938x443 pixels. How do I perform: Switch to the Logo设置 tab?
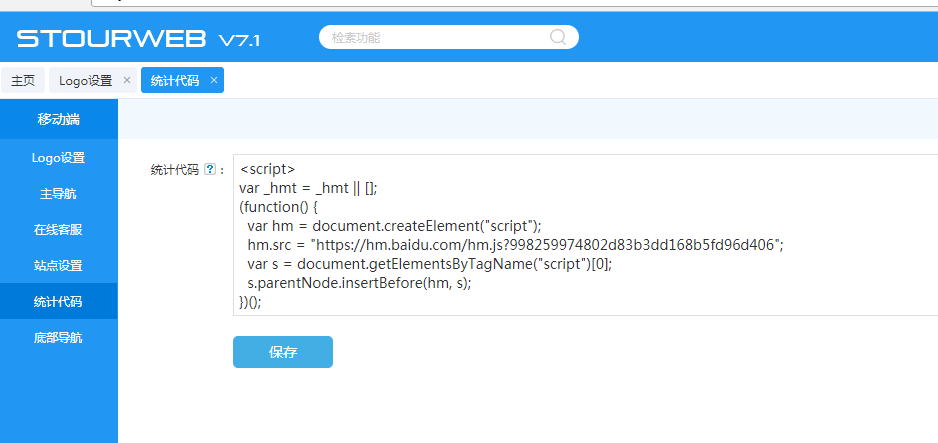(85, 80)
